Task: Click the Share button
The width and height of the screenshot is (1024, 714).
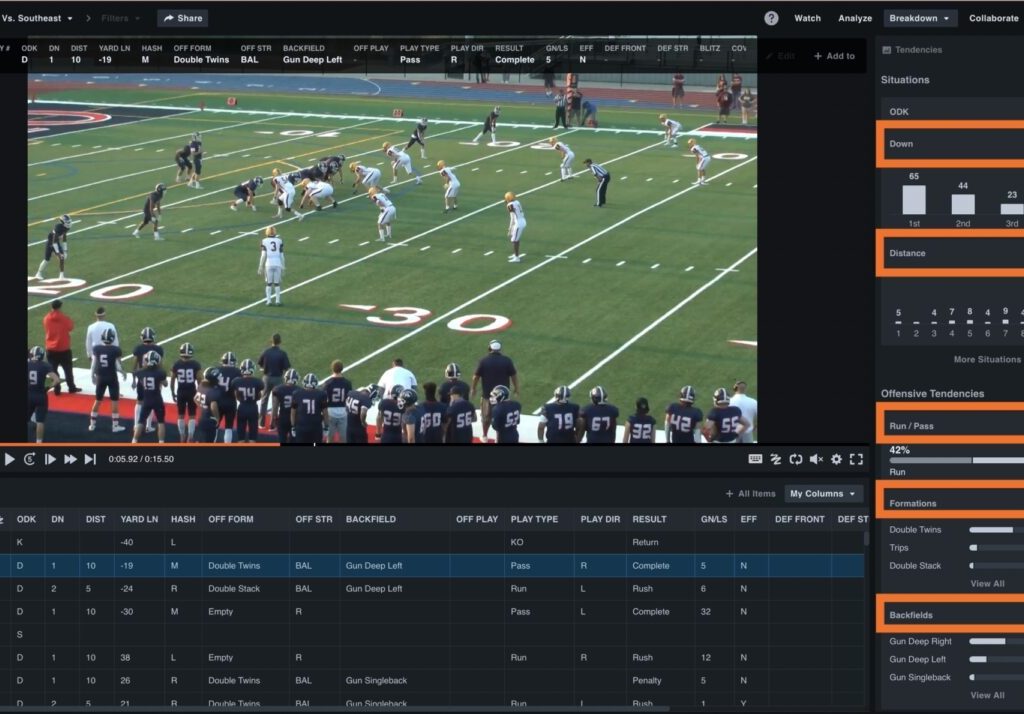Action: pyautogui.click(x=182, y=18)
